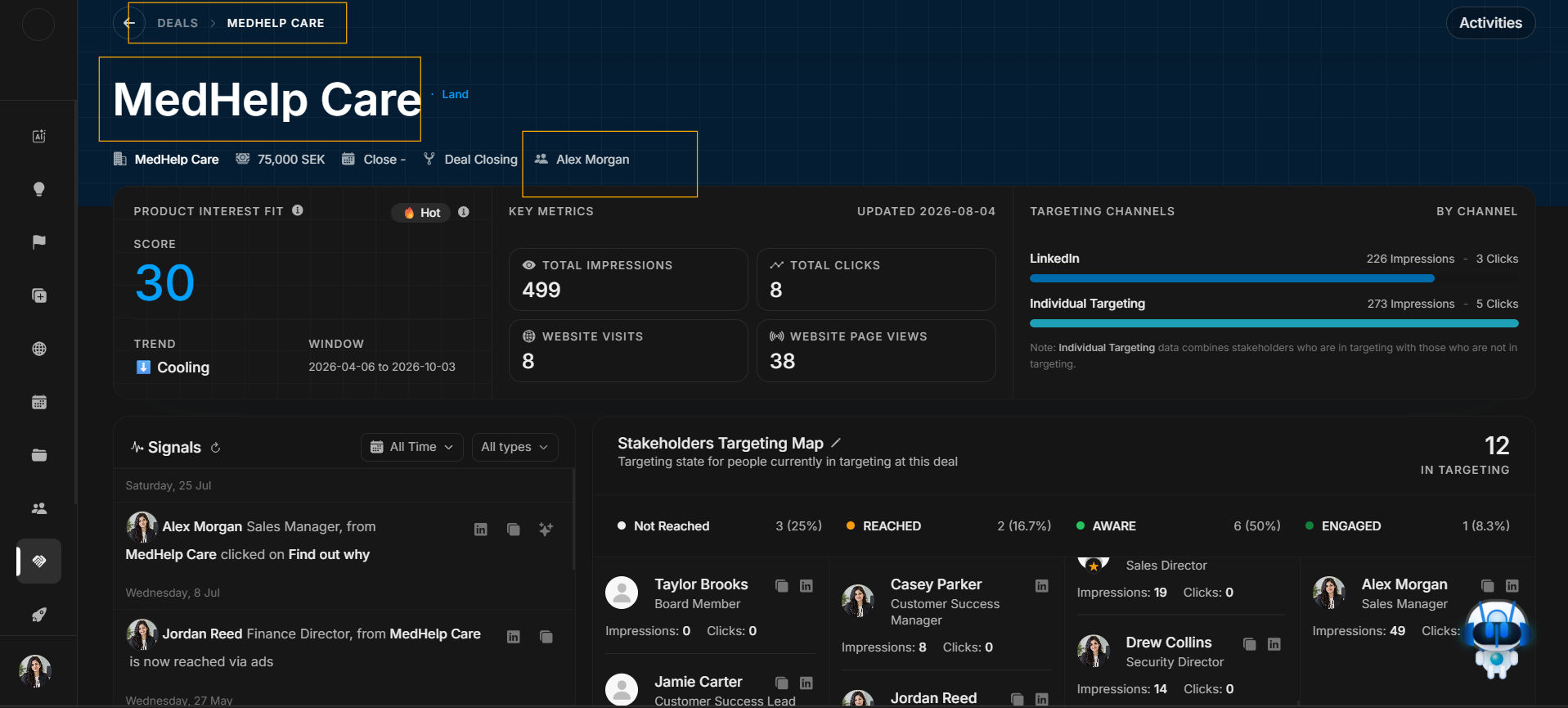Click the Close date field

click(384, 160)
